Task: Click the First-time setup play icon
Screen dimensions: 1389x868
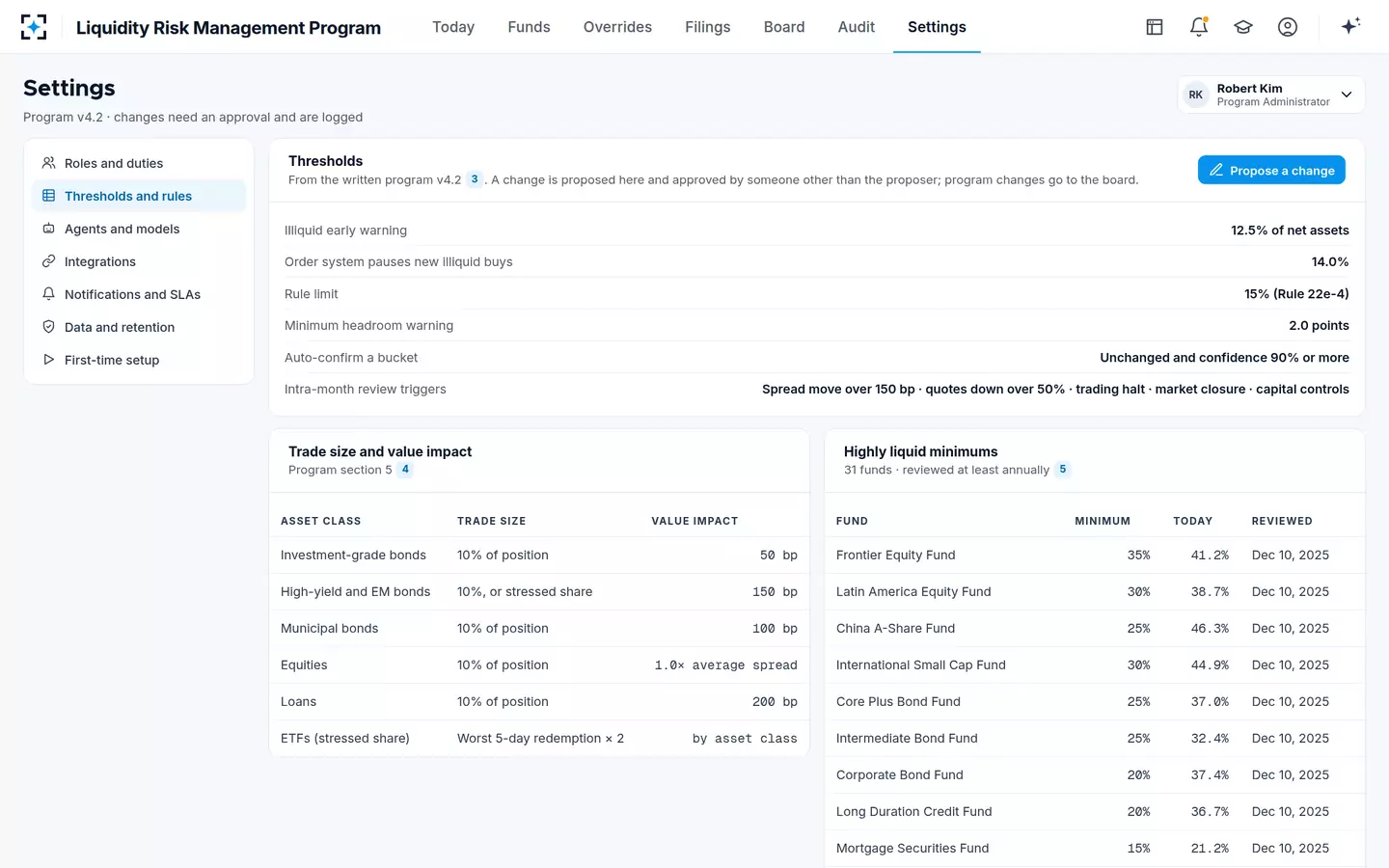Action: point(48,360)
